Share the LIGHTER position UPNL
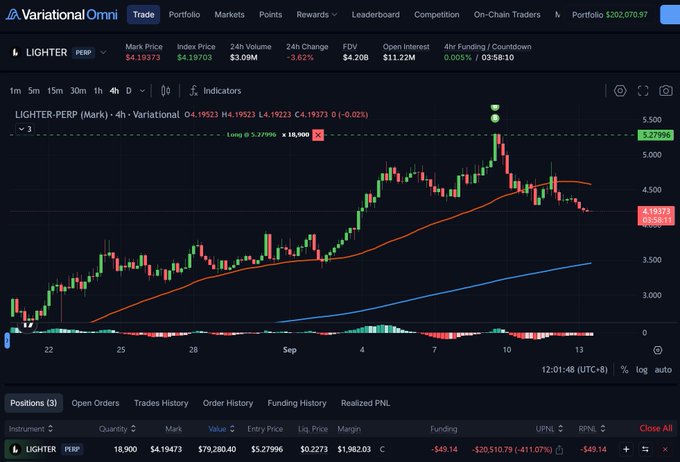This screenshot has width=680, height=462. coord(559,449)
